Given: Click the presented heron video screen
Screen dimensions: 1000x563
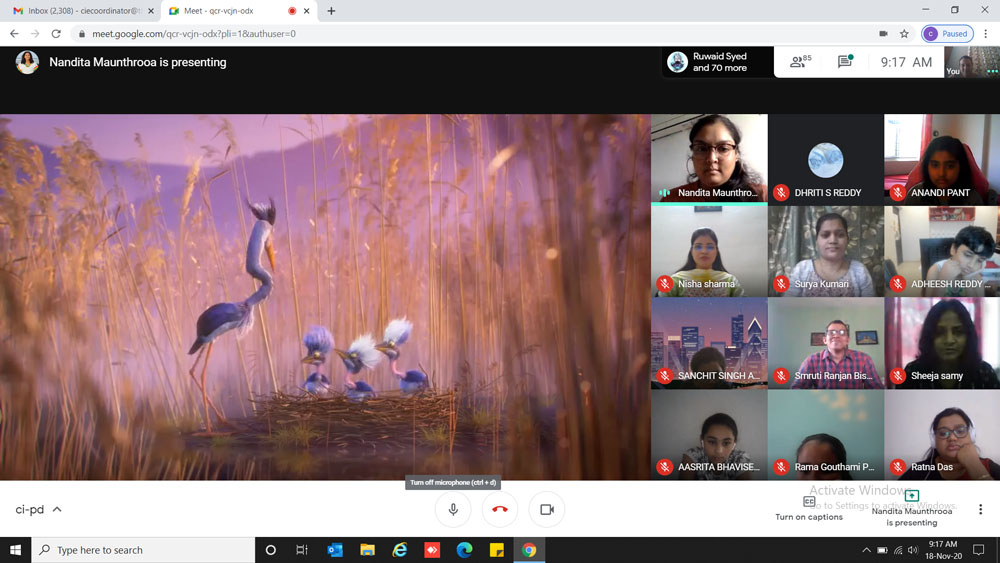Looking at the screenshot, I should click(x=325, y=297).
